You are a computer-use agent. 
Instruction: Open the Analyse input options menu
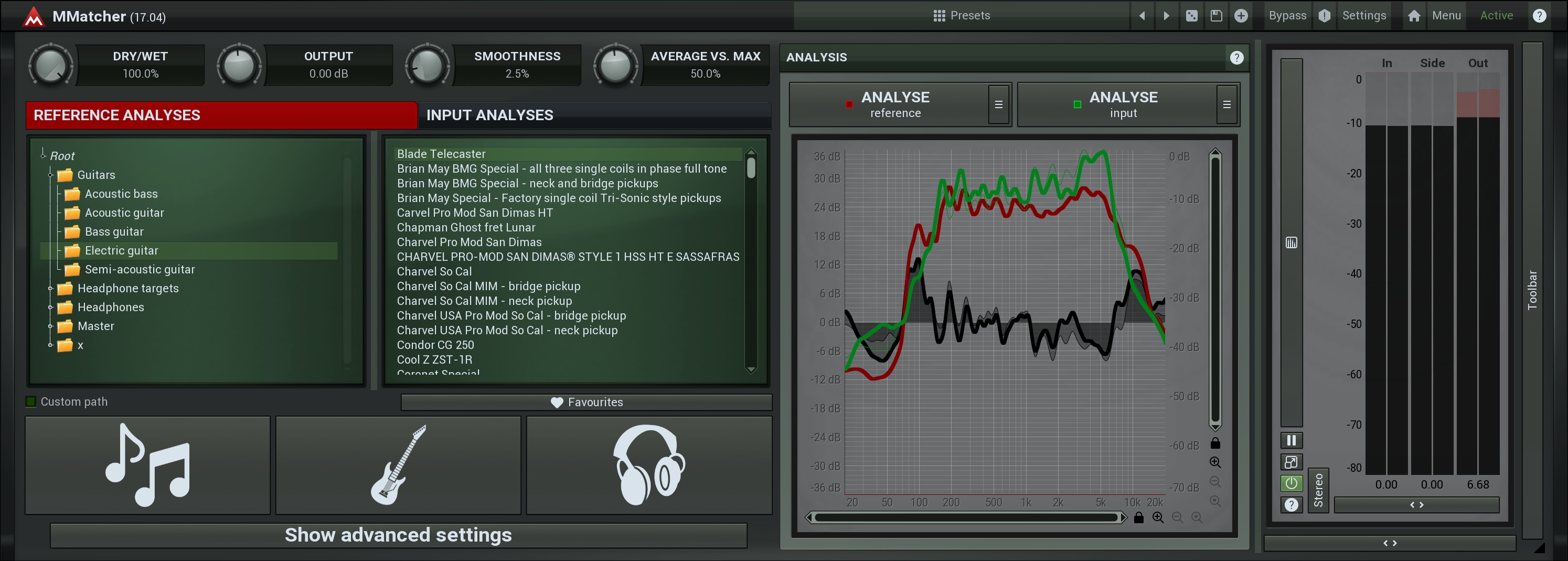coord(1226,105)
